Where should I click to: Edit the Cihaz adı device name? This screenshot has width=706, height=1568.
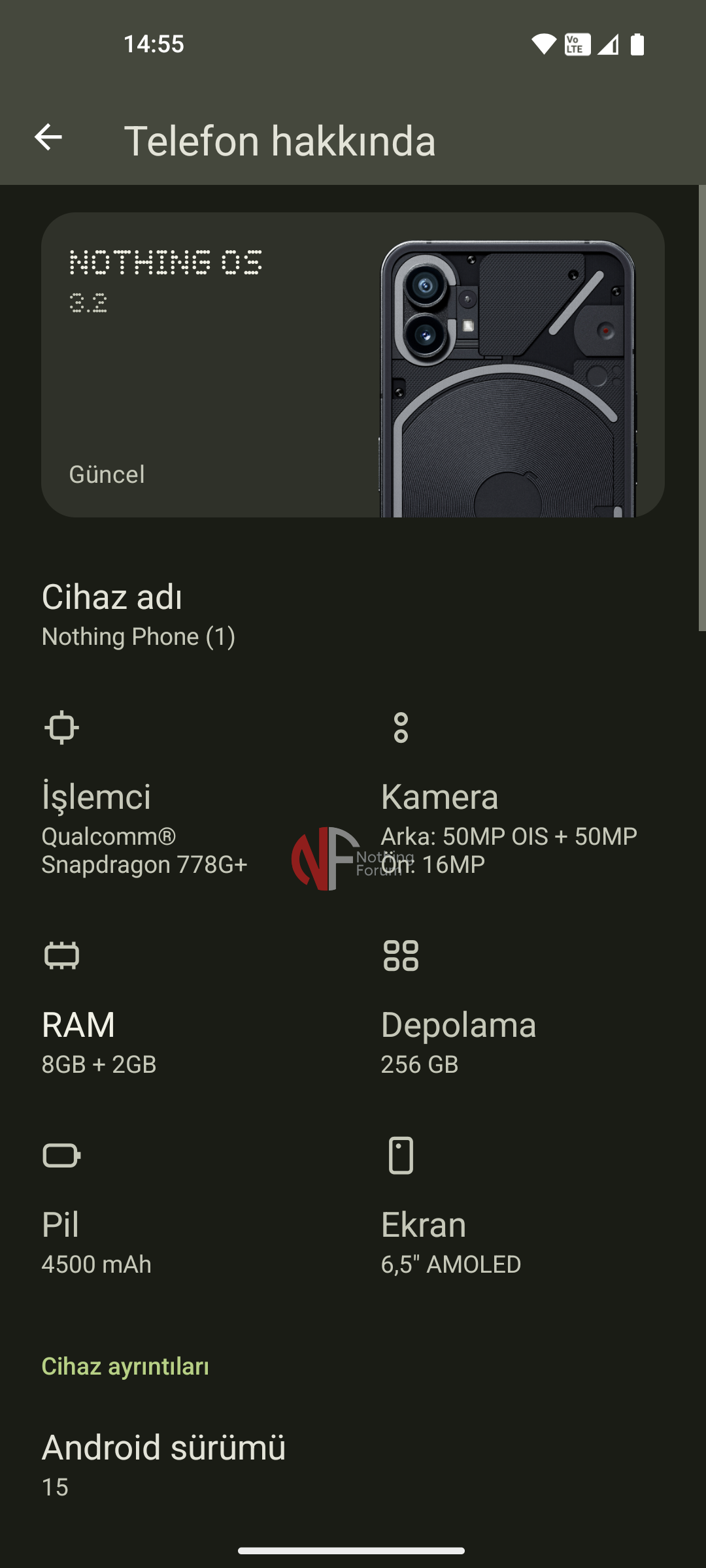tap(139, 615)
